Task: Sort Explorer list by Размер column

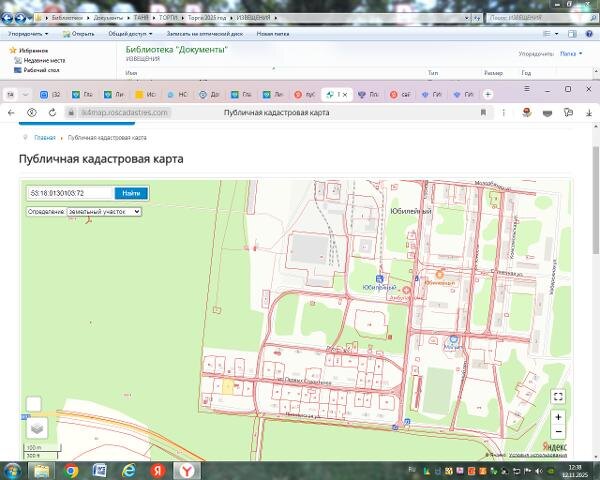Action: [493, 73]
